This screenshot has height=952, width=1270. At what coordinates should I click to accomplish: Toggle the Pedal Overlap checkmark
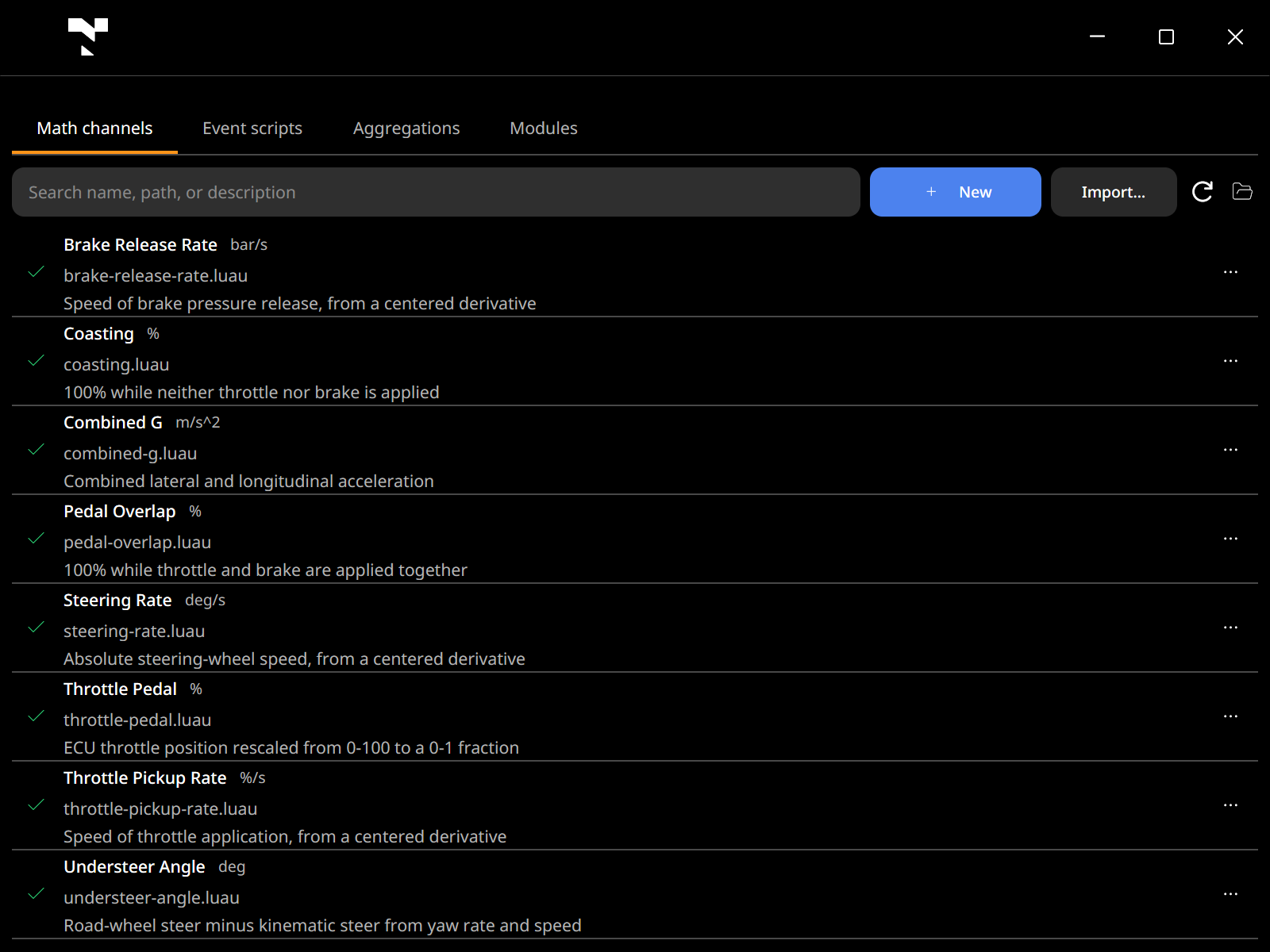coord(36,539)
